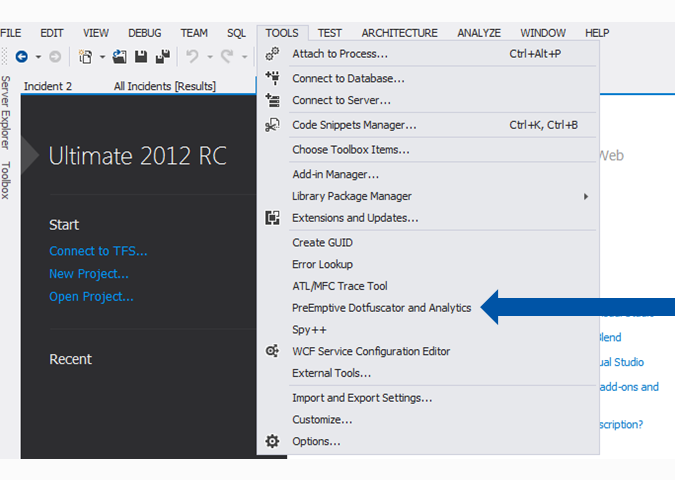Screen dimensions: 675x480
Task: Select Import and Export Settings entry
Action: 428,398
